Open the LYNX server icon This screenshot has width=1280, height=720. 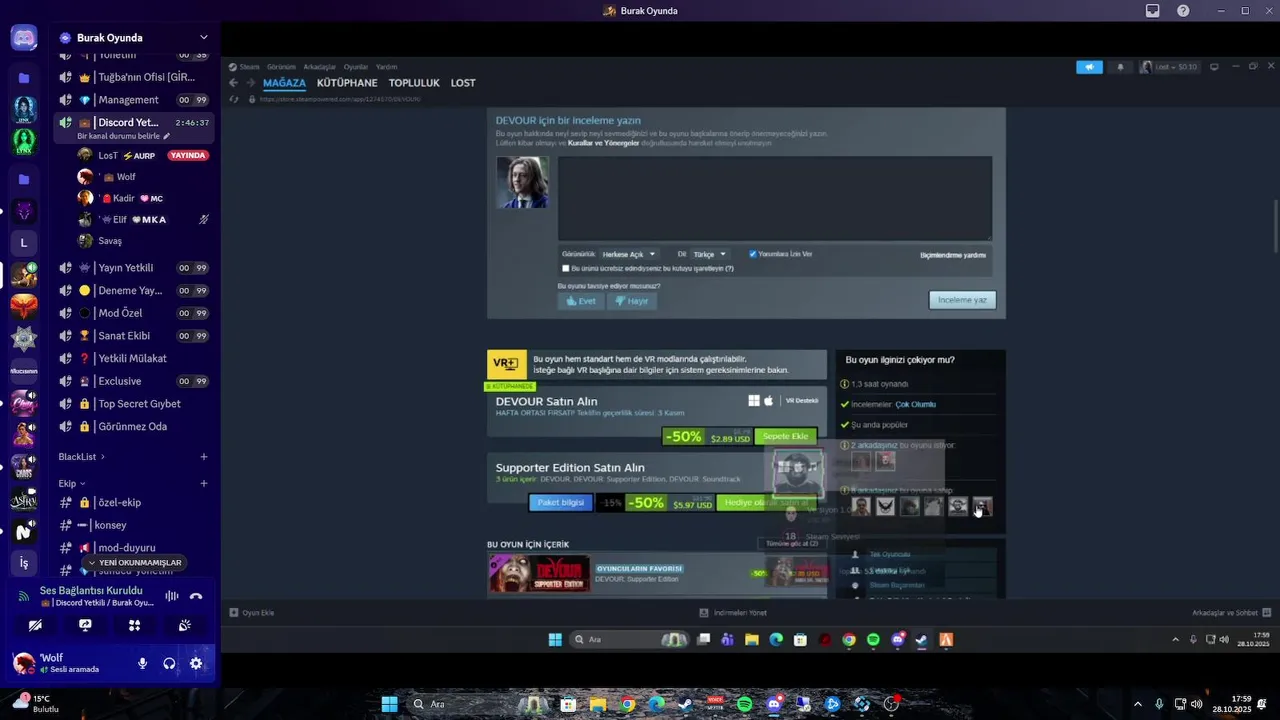(x=24, y=142)
